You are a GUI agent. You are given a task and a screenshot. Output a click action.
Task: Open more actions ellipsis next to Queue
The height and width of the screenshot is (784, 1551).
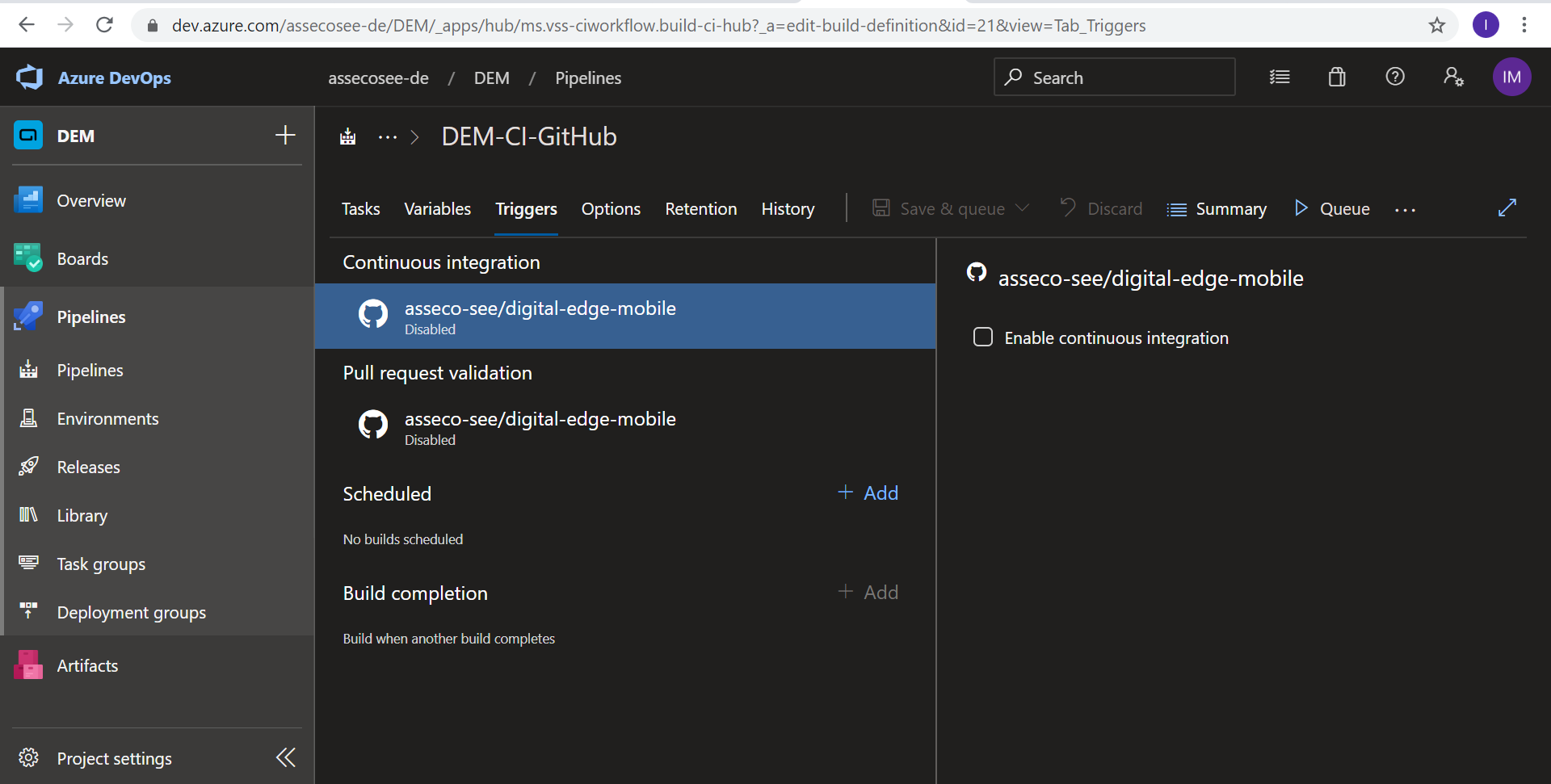point(1405,210)
